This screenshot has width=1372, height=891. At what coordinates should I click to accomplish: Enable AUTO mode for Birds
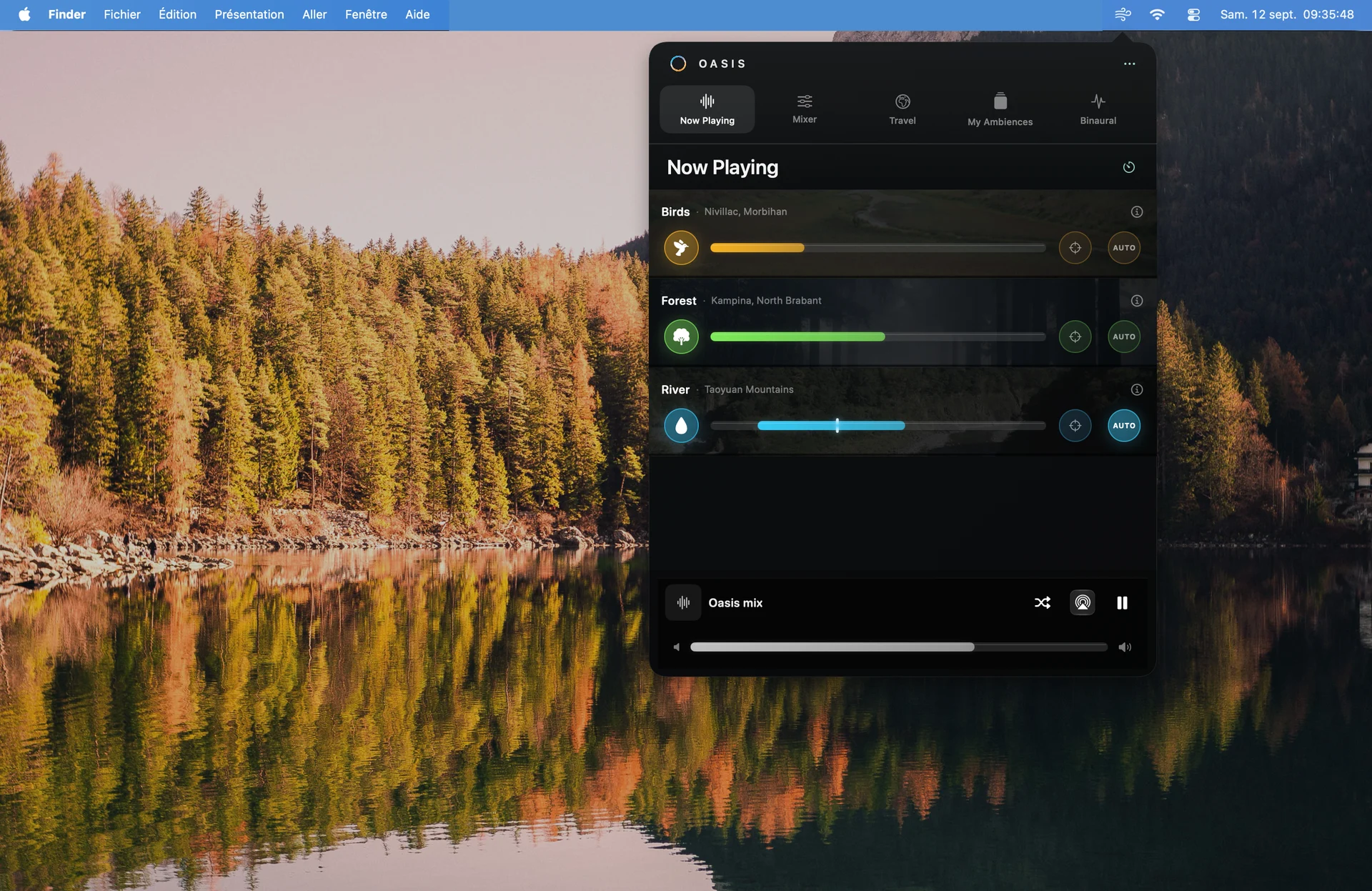1124,248
